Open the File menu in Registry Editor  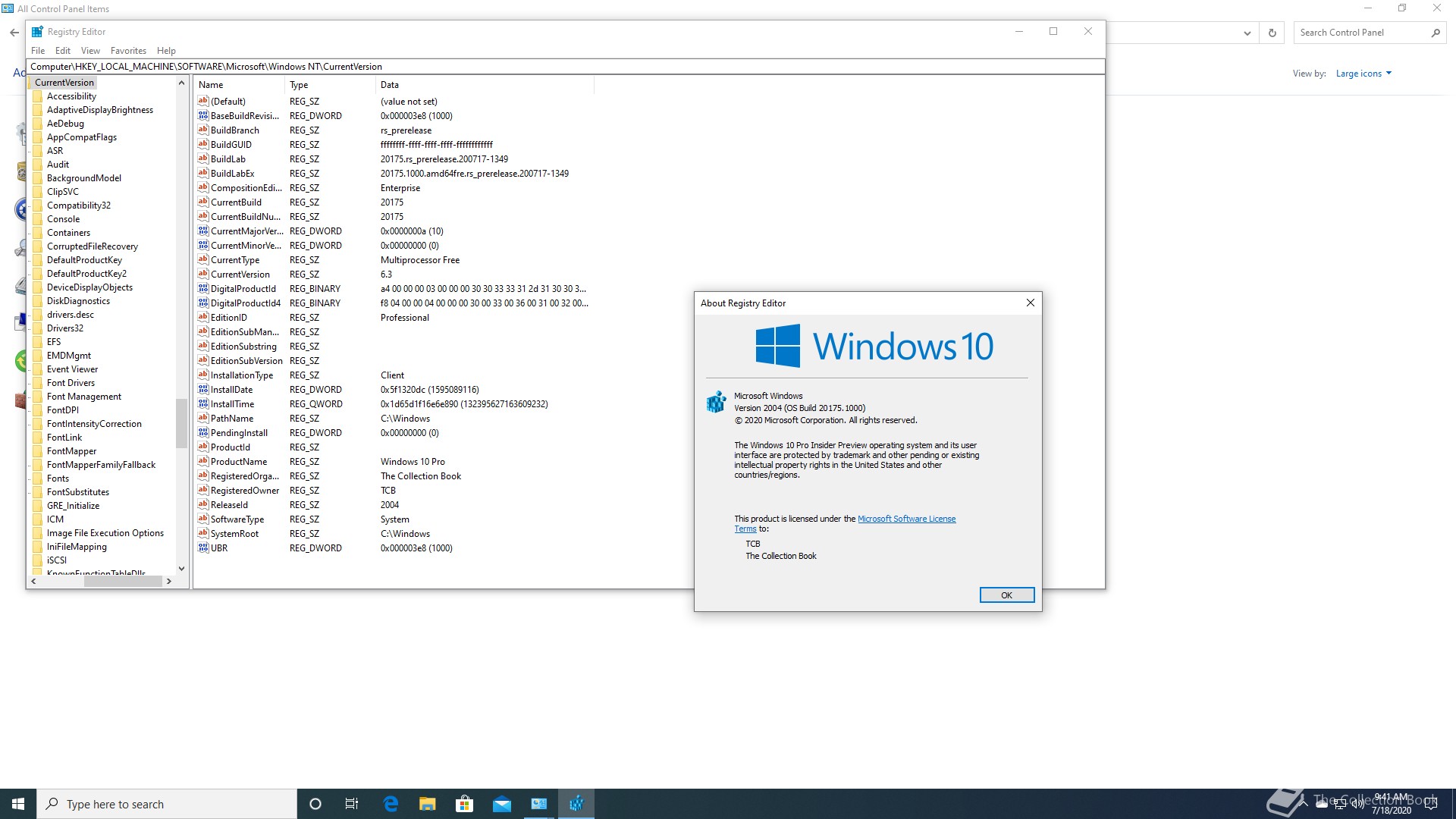[38, 51]
